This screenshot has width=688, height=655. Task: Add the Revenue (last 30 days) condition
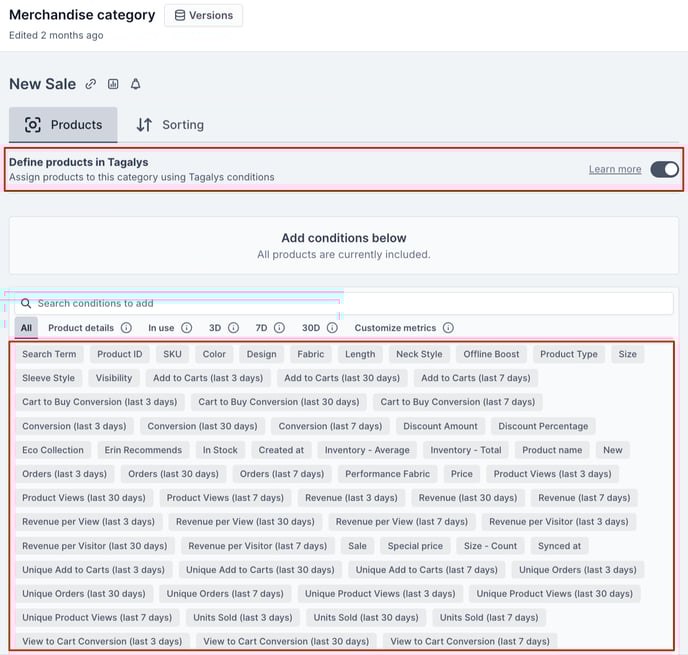[x=468, y=498]
